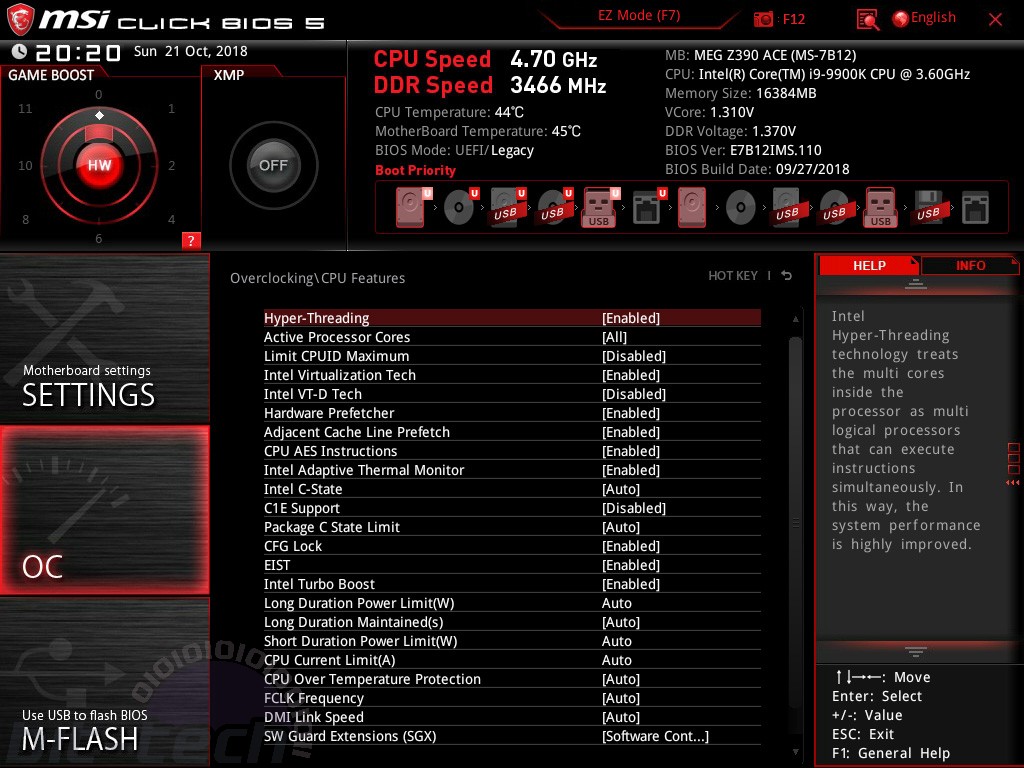Click the Boot Priority heading
Image resolution: width=1024 pixels, height=768 pixels.
[x=415, y=170]
